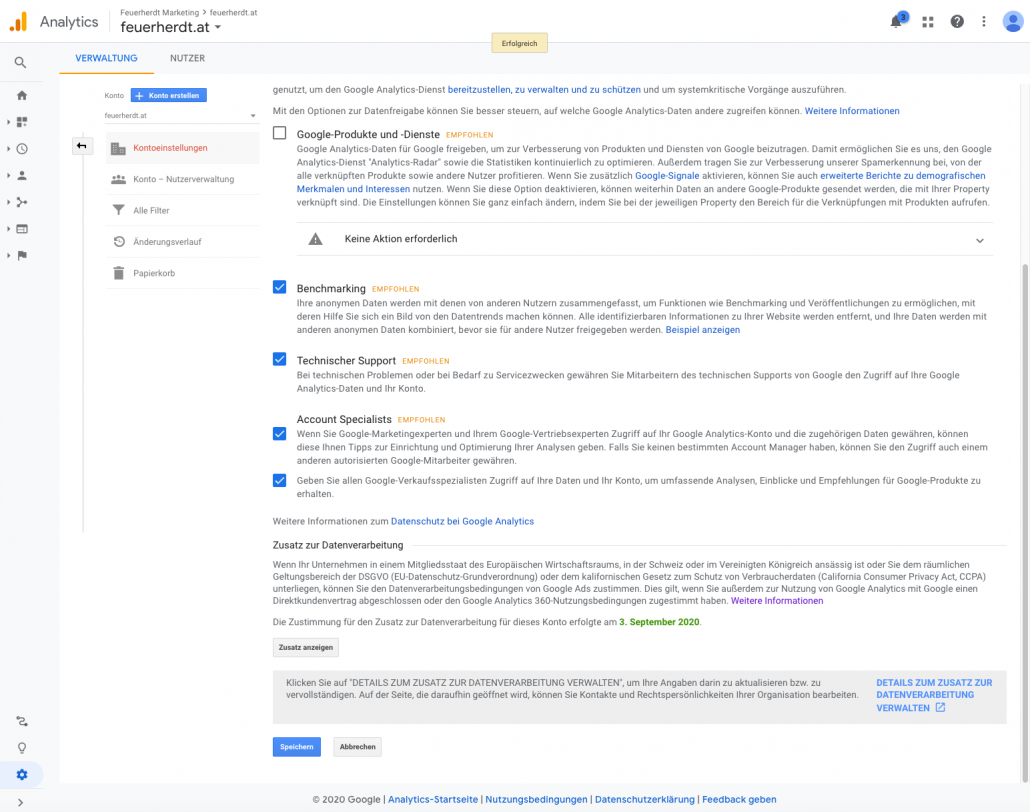Image resolution: width=1030 pixels, height=812 pixels.
Task: Open the notifications bell
Action: click(896, 22)
